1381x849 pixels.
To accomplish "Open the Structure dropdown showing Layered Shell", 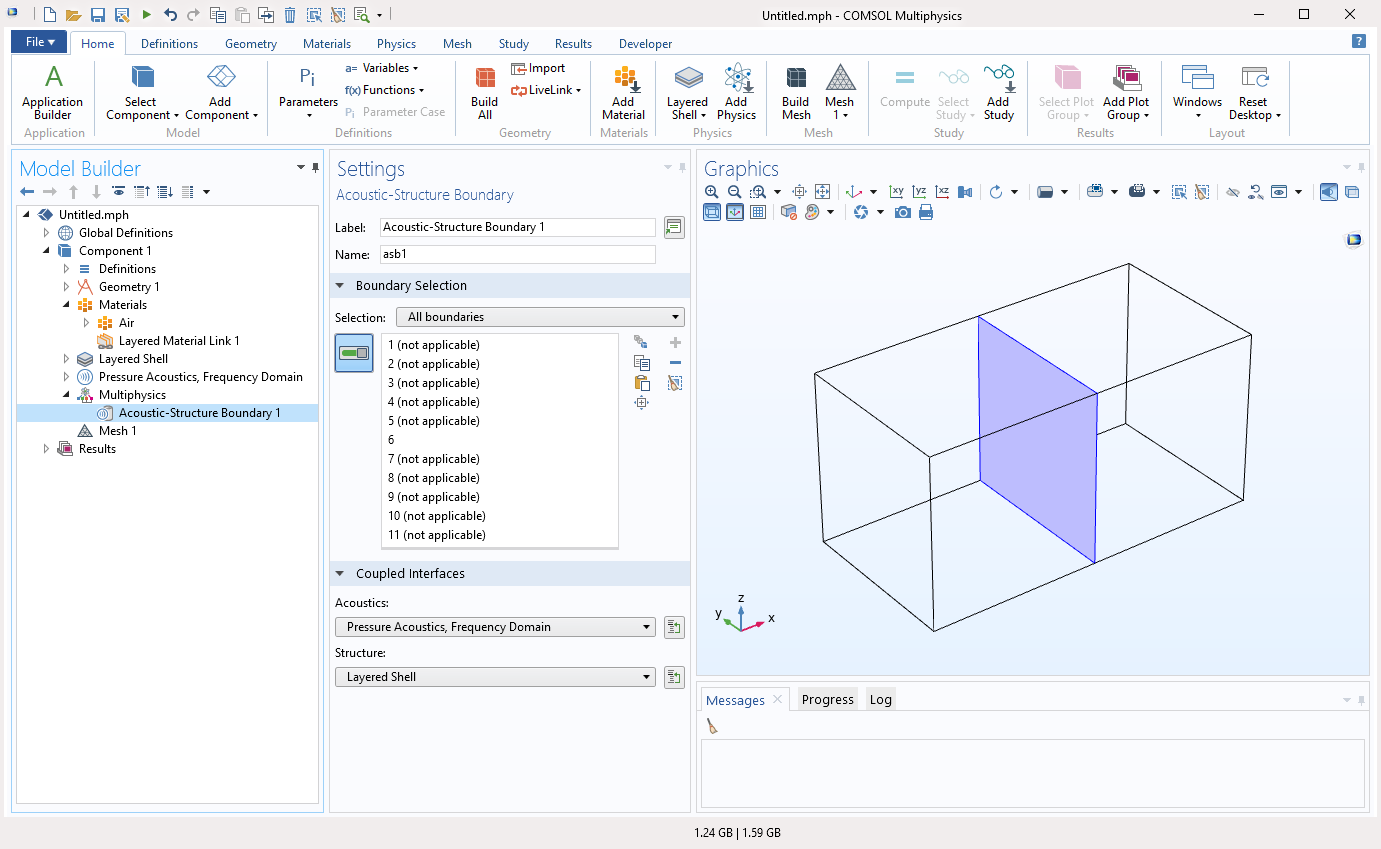I will pyautogui.click(x=496, y=677).
